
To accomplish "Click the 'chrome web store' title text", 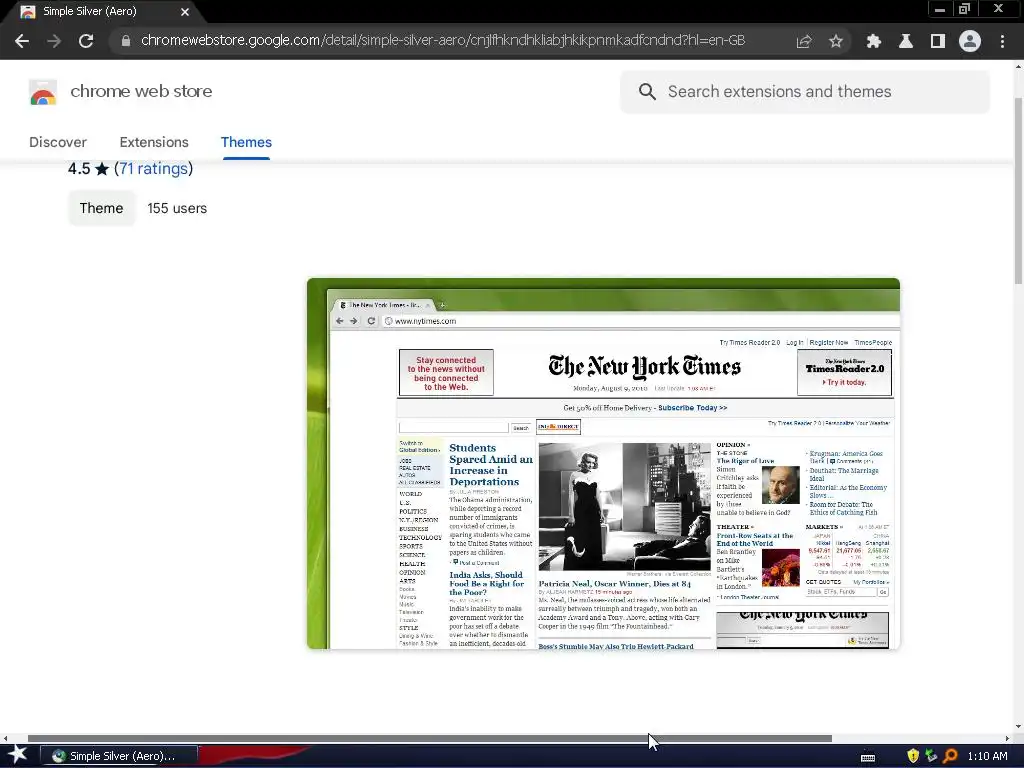I will (x=141, y=91).
